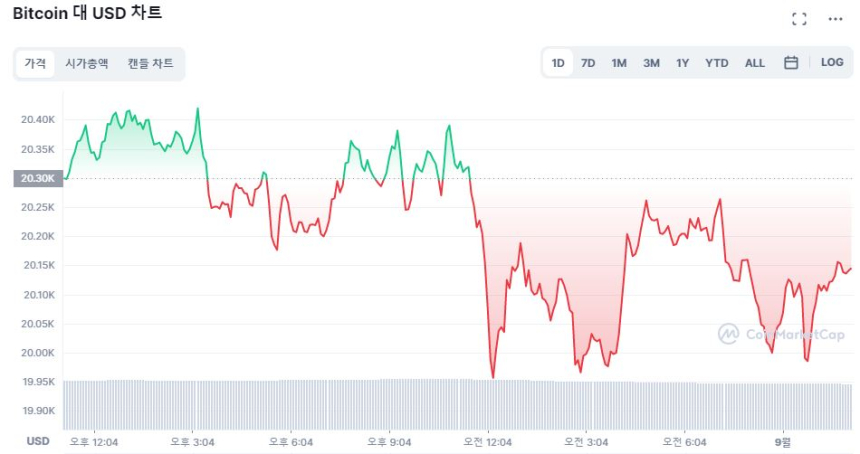Show the YTD time range
Screen dimensions: 860x454
(716, 63)
